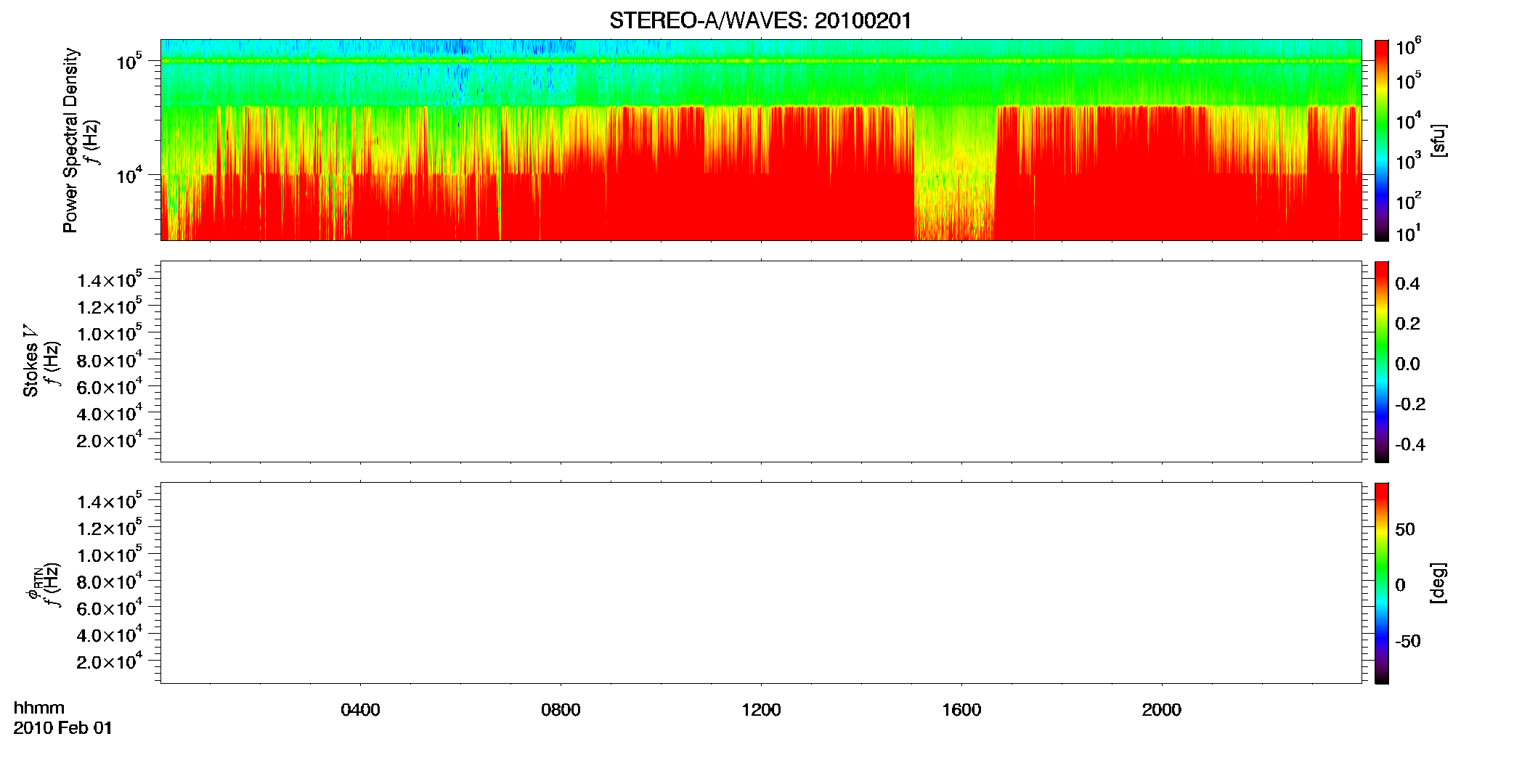Click the 6.0×10^4 tick in phi RTN panel
Screen dimensions: 1522x784
[110, 608]
